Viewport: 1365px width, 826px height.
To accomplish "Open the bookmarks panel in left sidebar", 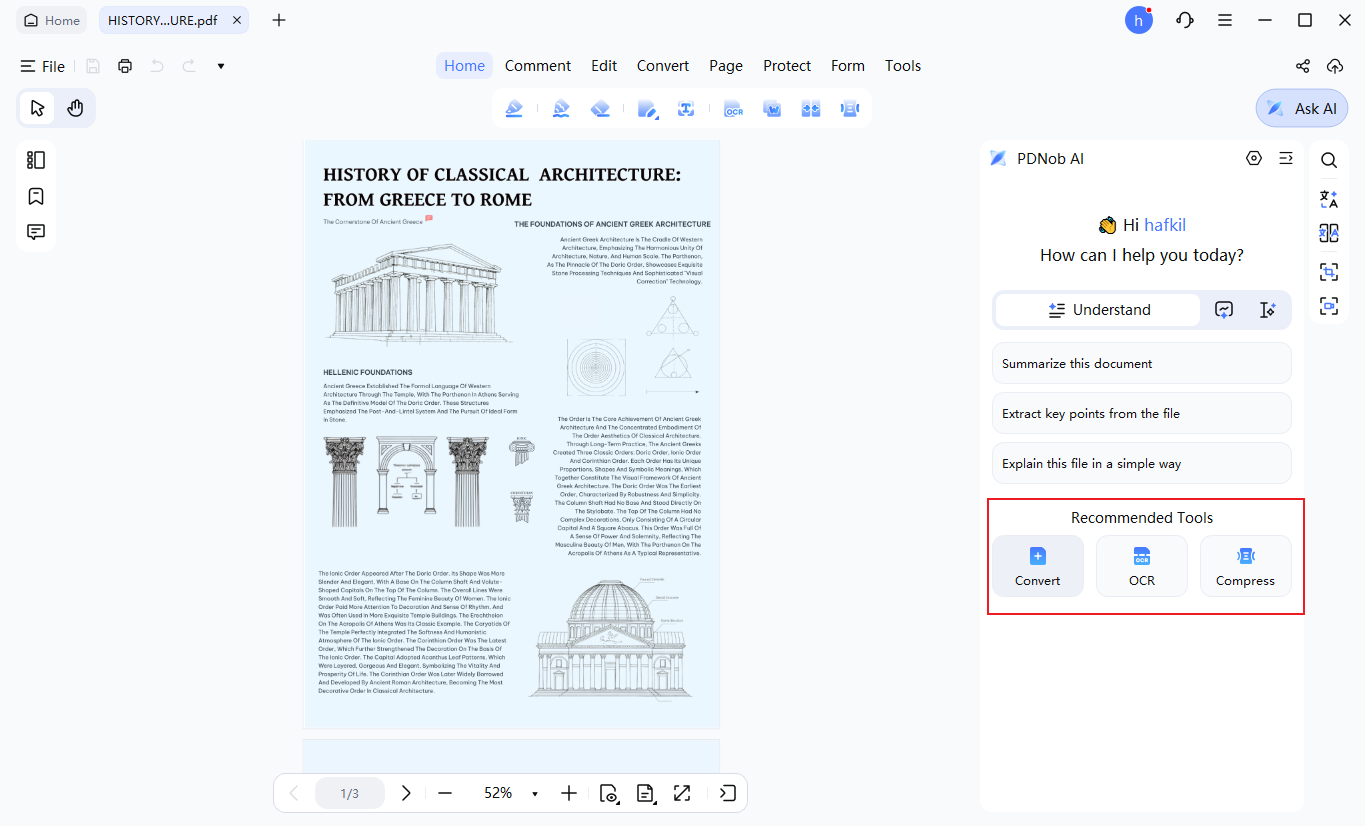I will click(x=36, y=196).
